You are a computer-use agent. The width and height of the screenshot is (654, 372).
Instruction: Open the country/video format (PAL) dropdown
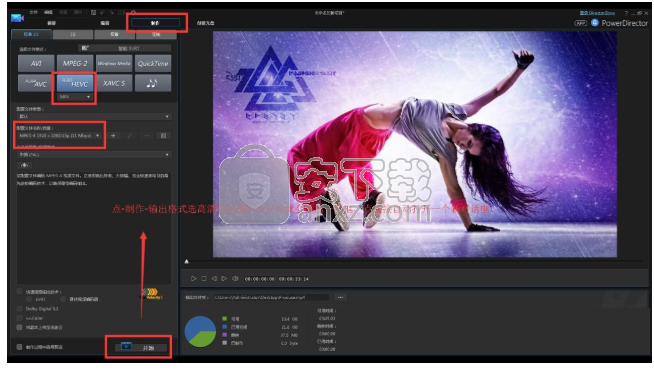pos(94,155)
